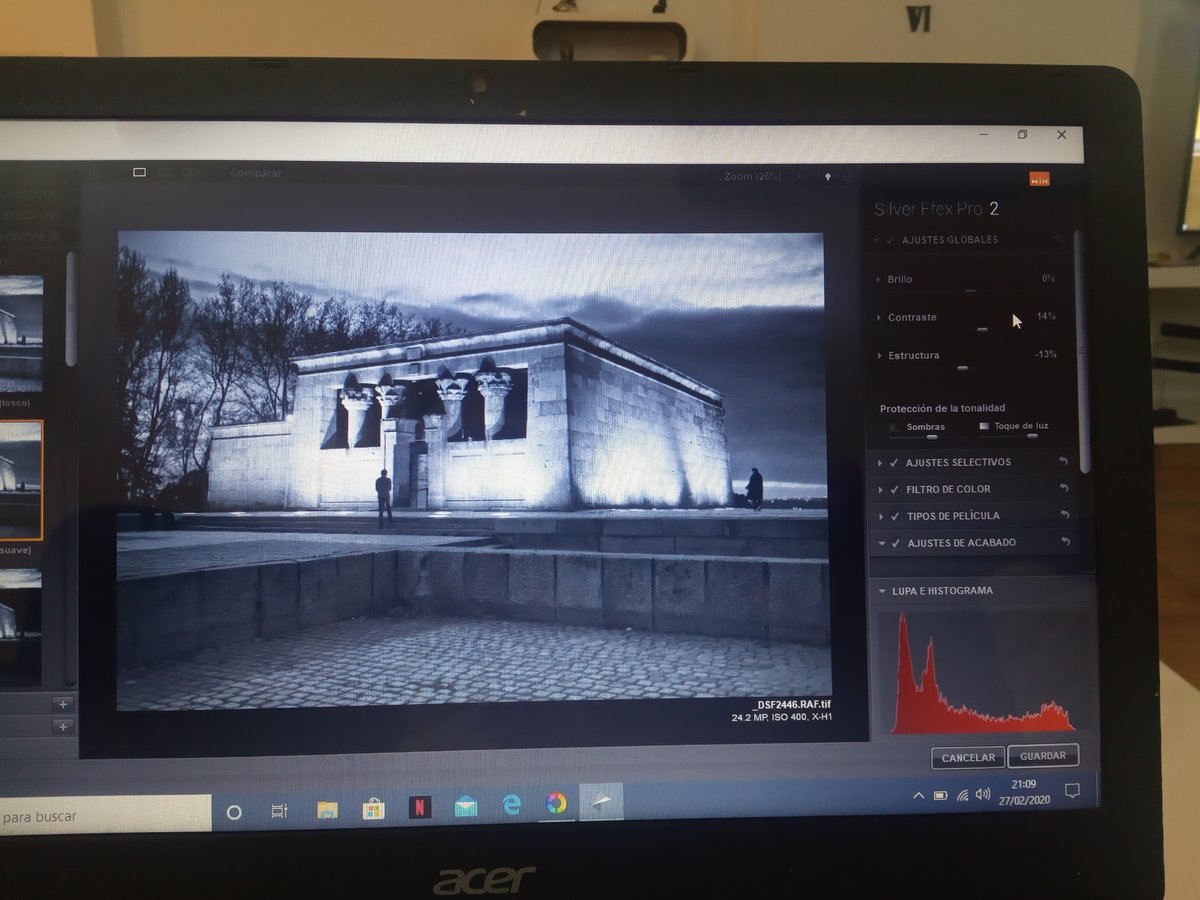Viewport: 1200px width, 900px height.
Task: Click the Estructura -13% value
Action: tap(1046, 354)
